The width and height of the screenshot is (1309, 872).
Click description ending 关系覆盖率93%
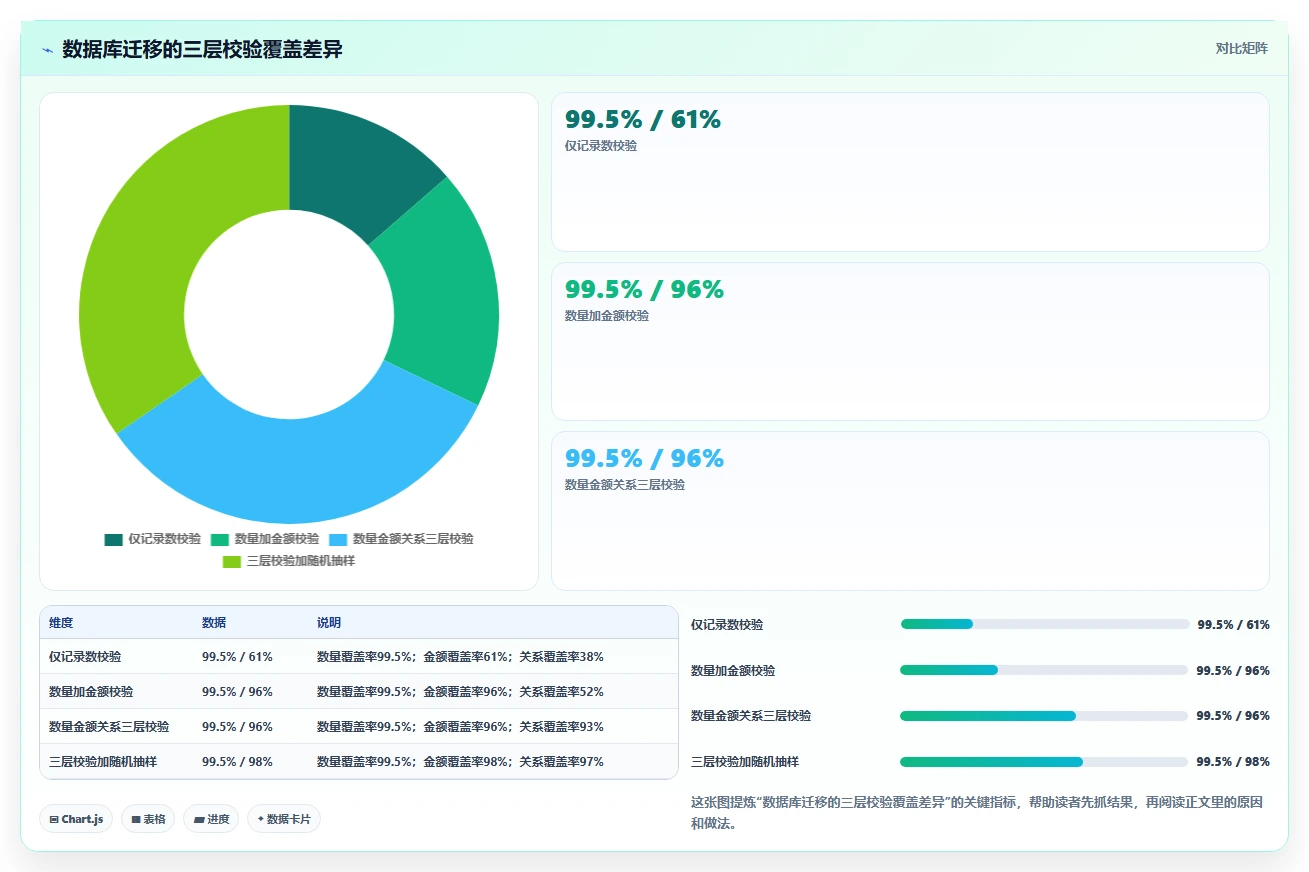pos(460,727)
